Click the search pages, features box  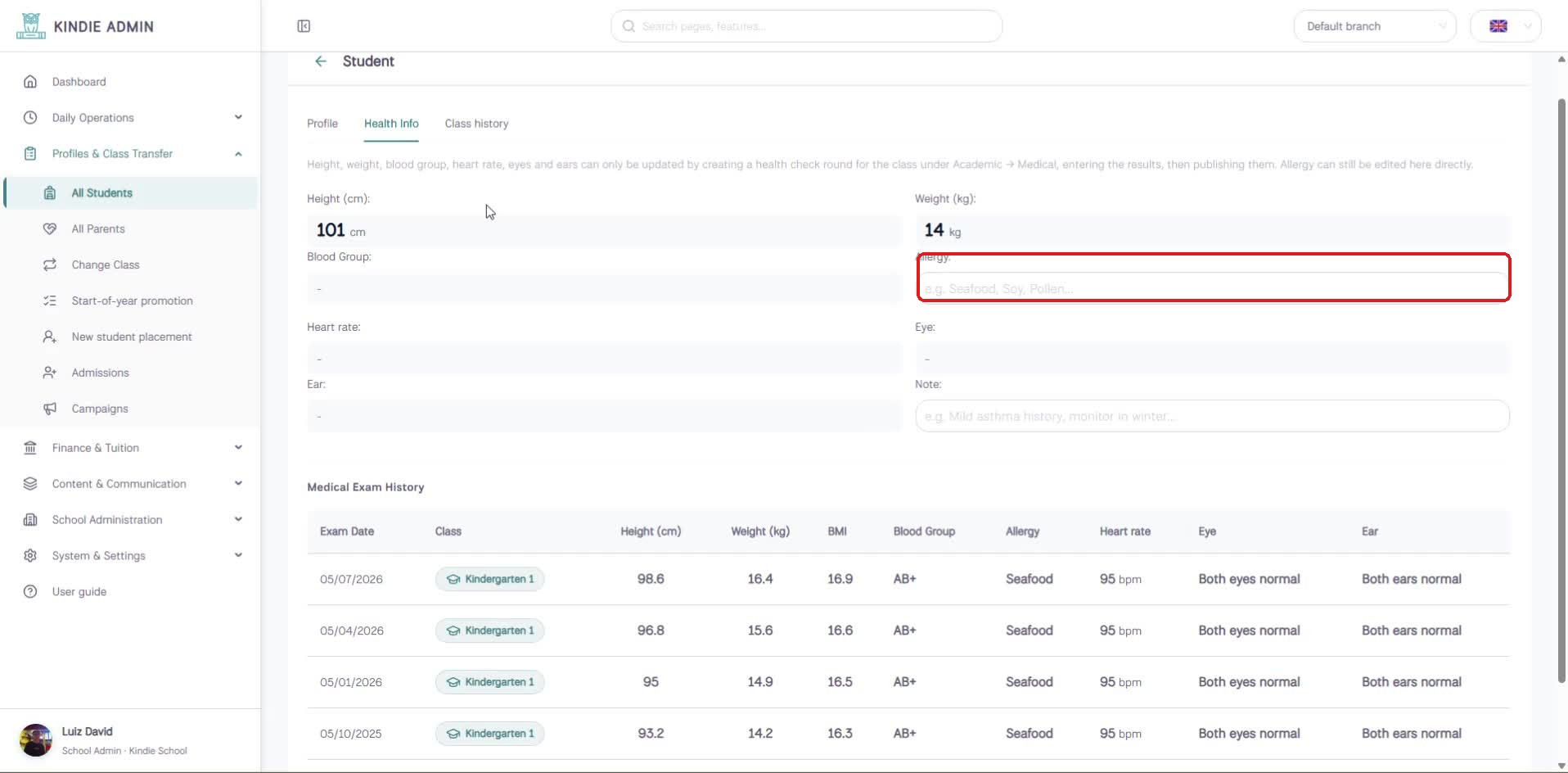click(x=806, y=26)
